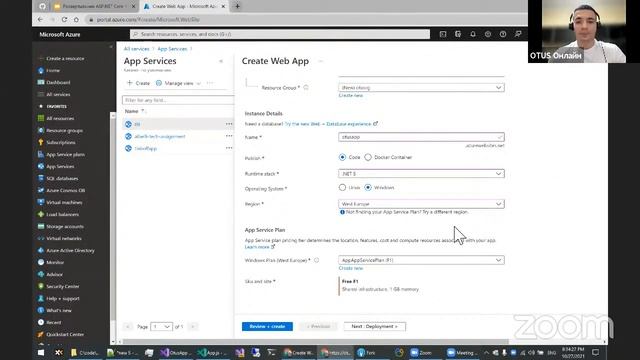Open Azure notifications bell
Viewport: 640px width, 360px height.
pyautogui.click(x=473, y=34)
